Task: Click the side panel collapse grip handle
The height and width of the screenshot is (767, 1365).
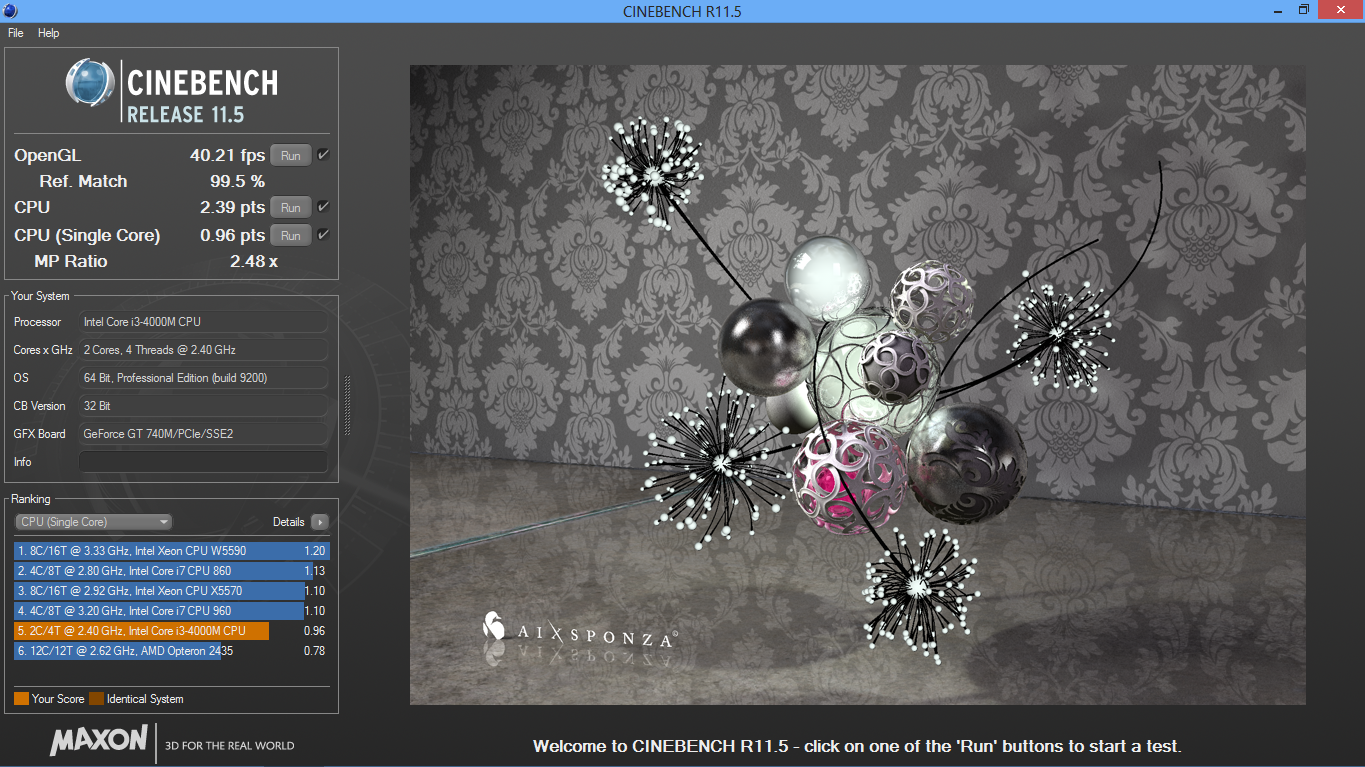Action: pyautogui.click(x=347, y=405)
